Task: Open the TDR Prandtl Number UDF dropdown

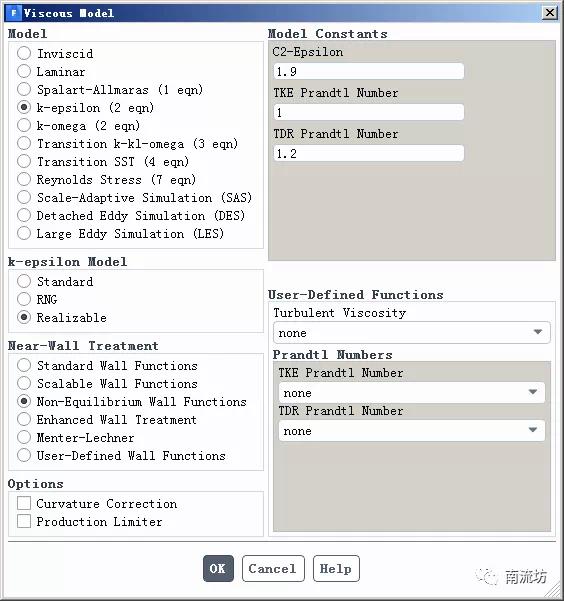Action: click(412, 430)
